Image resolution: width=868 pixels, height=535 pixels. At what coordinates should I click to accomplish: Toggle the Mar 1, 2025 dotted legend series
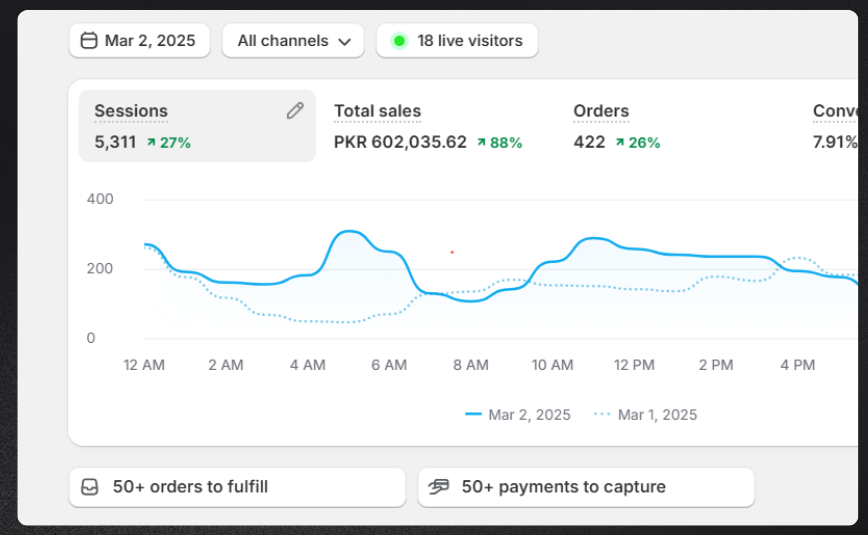[x=645, y=414]
